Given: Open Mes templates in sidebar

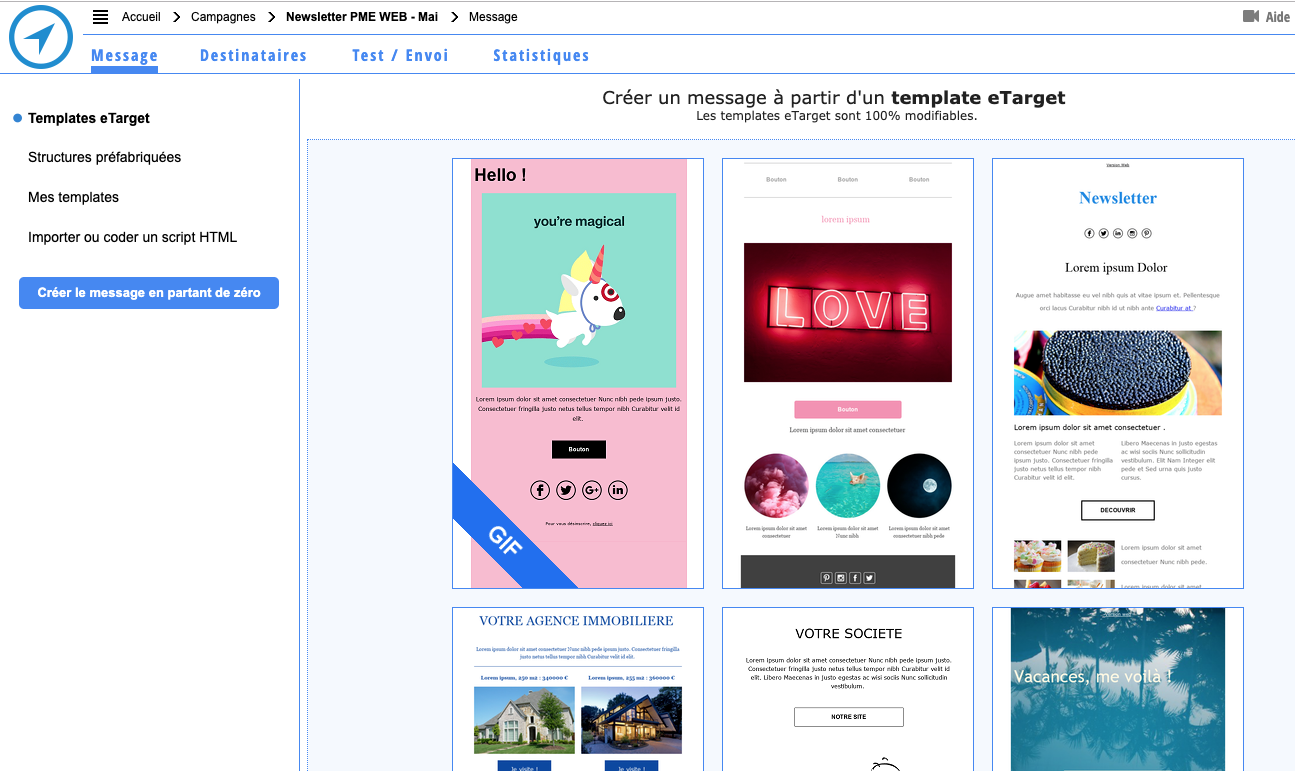Looking at the screenshot, I should click(x=73, y=197).
